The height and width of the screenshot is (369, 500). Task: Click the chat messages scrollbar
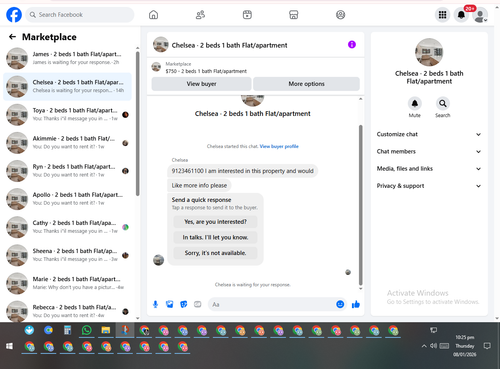pos(360,205)
